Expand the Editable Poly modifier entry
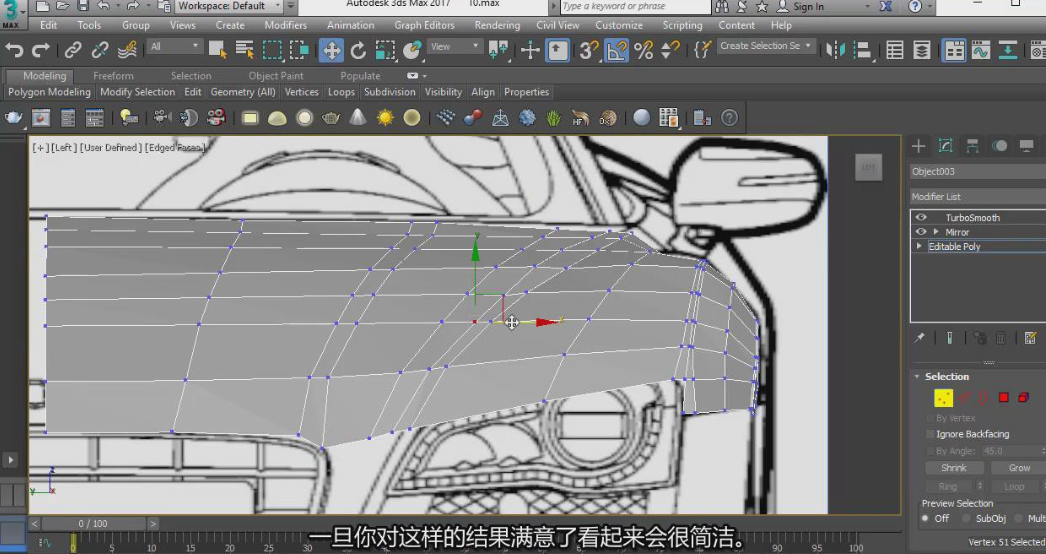Screen dimensions: 1046x554 tap(919, 246)
